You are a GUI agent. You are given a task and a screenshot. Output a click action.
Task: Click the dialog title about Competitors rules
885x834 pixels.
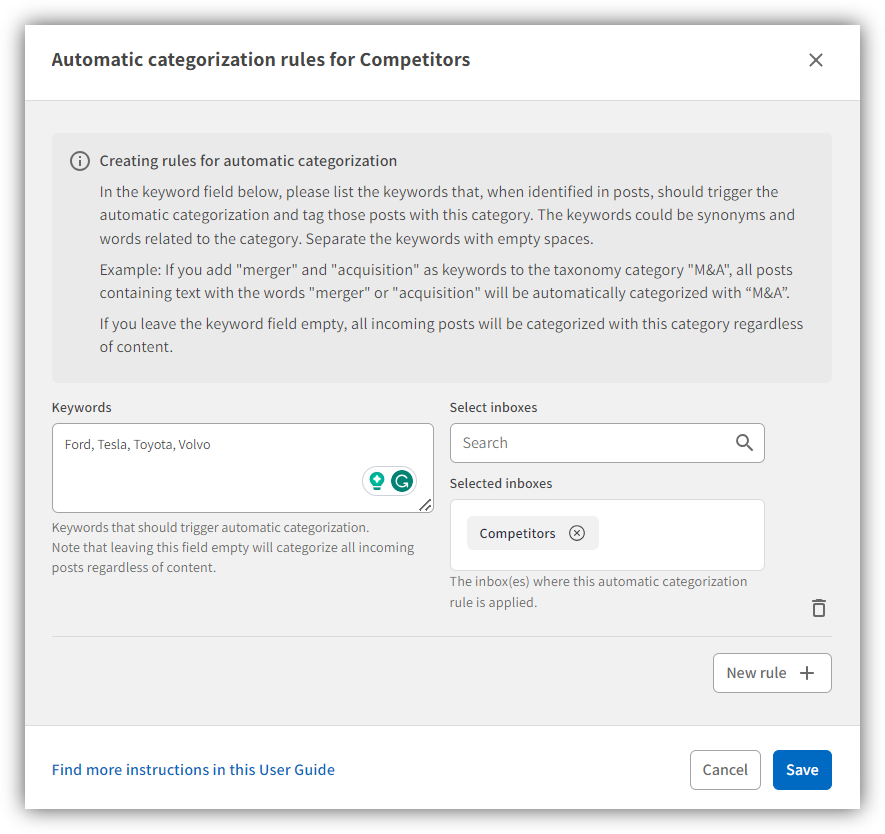click(260, 60)
